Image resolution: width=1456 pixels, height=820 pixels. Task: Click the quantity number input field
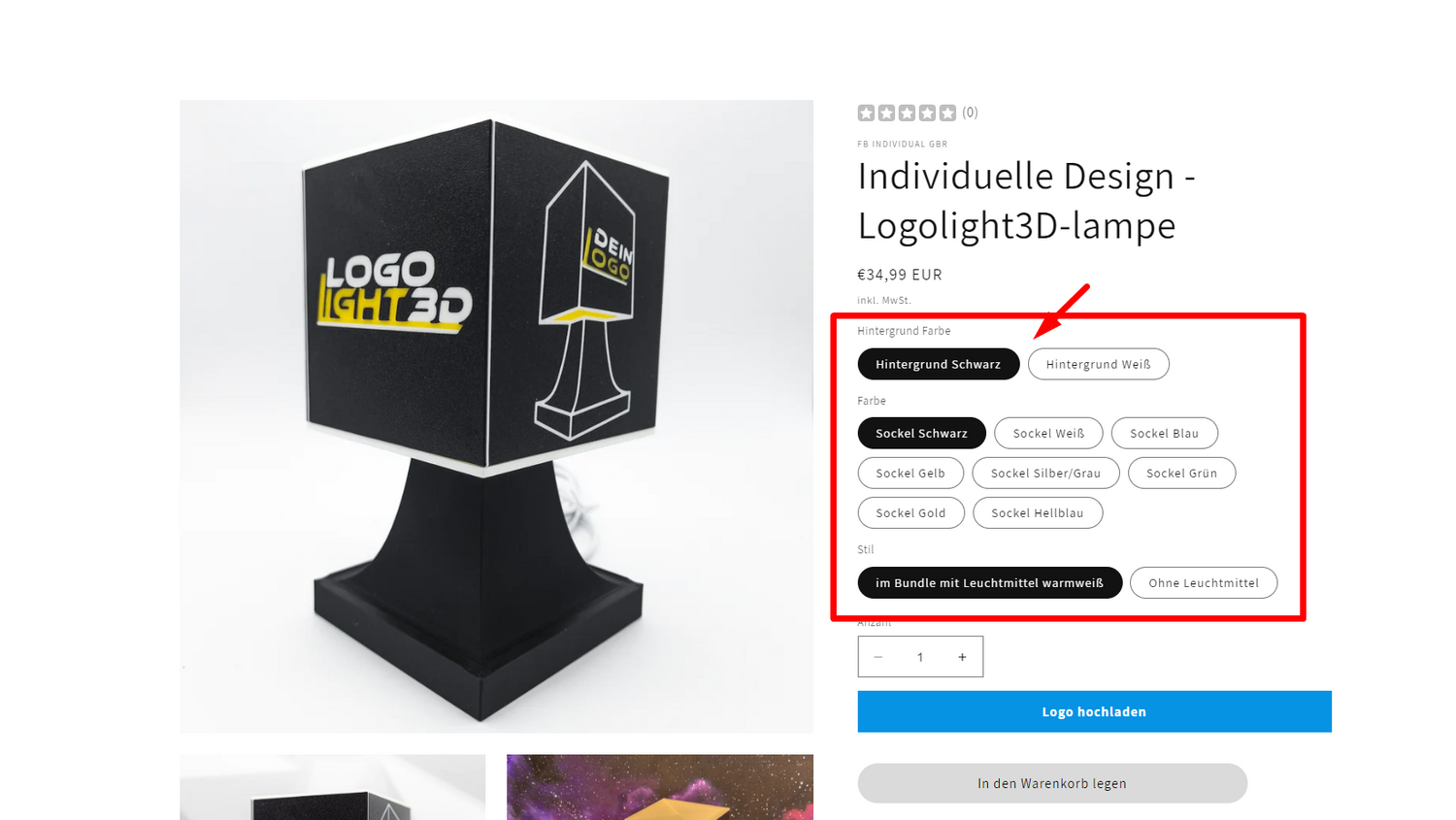(920, 657)
